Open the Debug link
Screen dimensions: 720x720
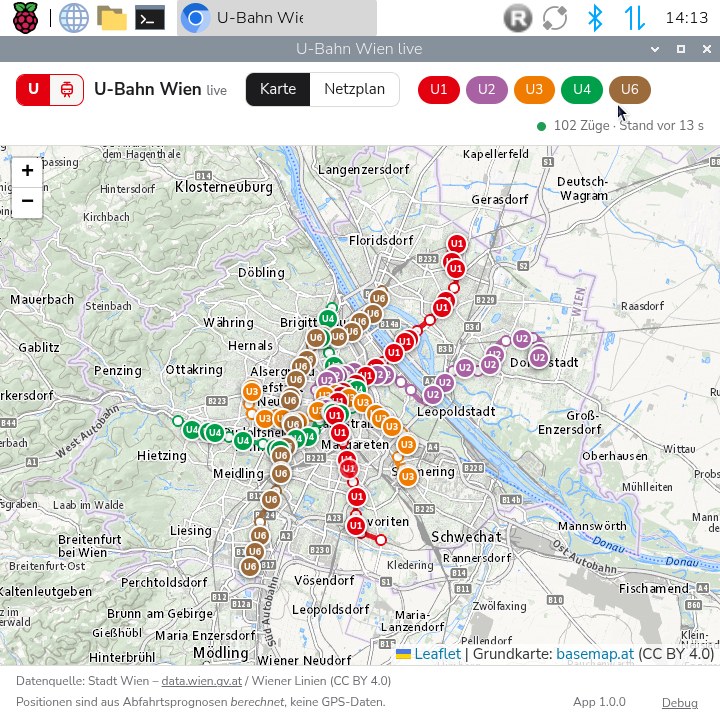pos(680,703)
